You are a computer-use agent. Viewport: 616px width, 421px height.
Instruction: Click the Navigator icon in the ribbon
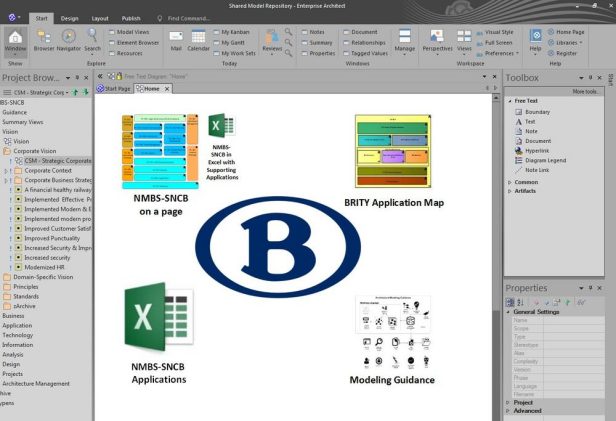[x=69, y=38]
